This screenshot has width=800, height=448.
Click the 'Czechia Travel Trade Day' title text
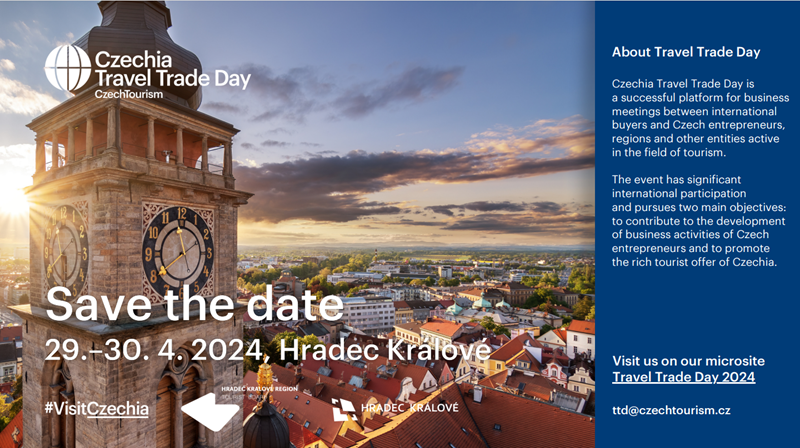172,69
